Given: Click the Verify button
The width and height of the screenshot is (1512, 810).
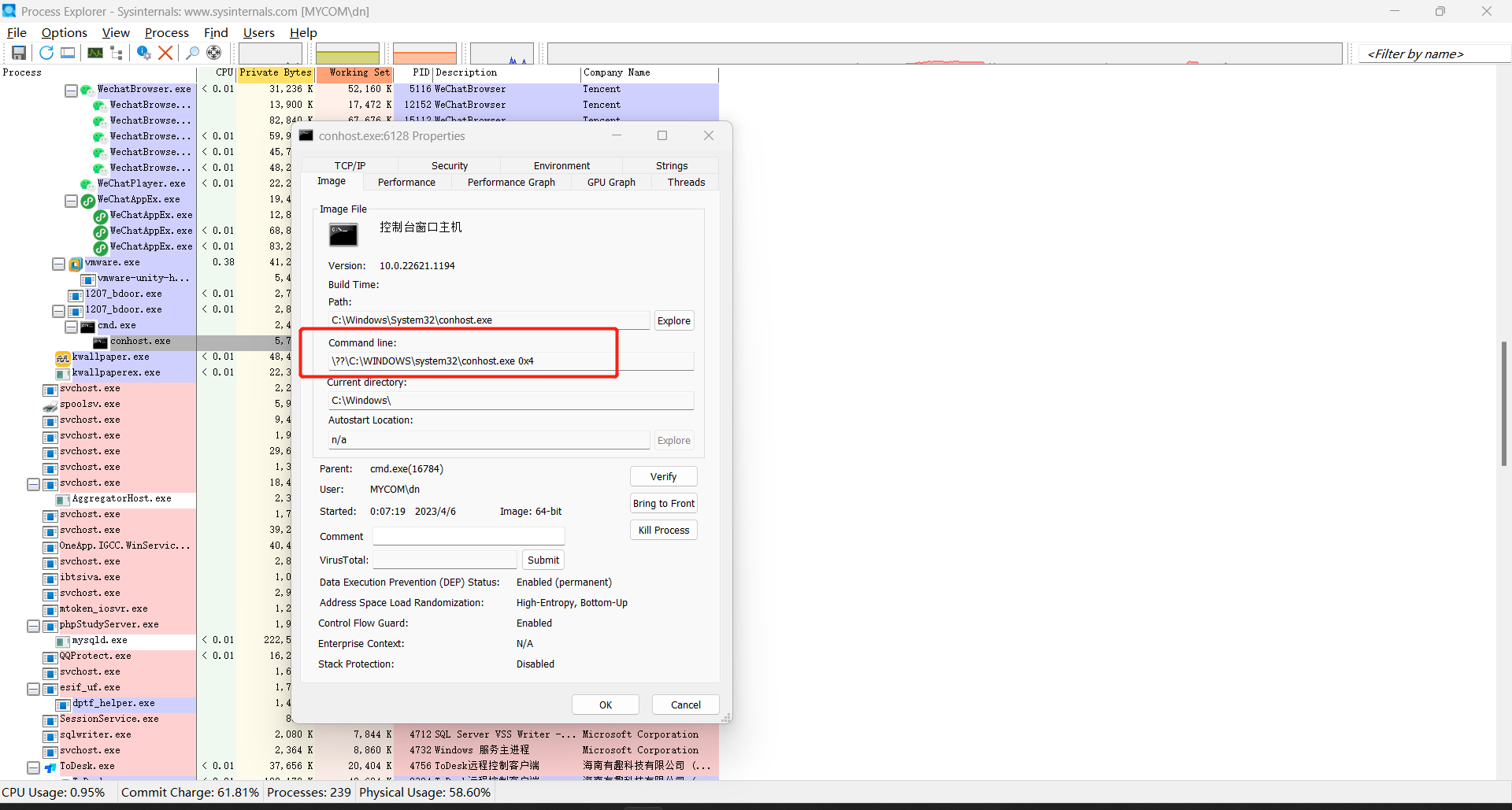Looking at the screenshot, I should coord(664,476).
